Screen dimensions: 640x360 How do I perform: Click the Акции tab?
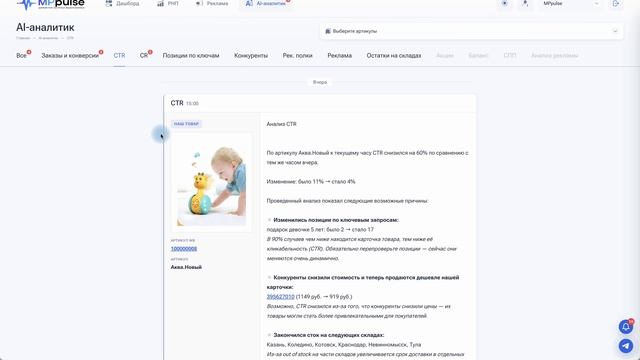coord(445,56)
